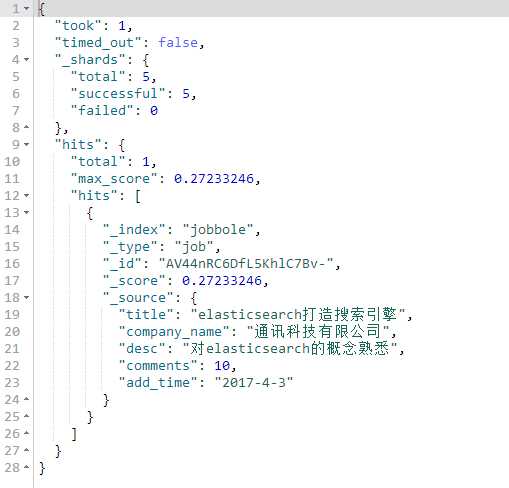
Task: Click the comments value 10
Action: 222,366
